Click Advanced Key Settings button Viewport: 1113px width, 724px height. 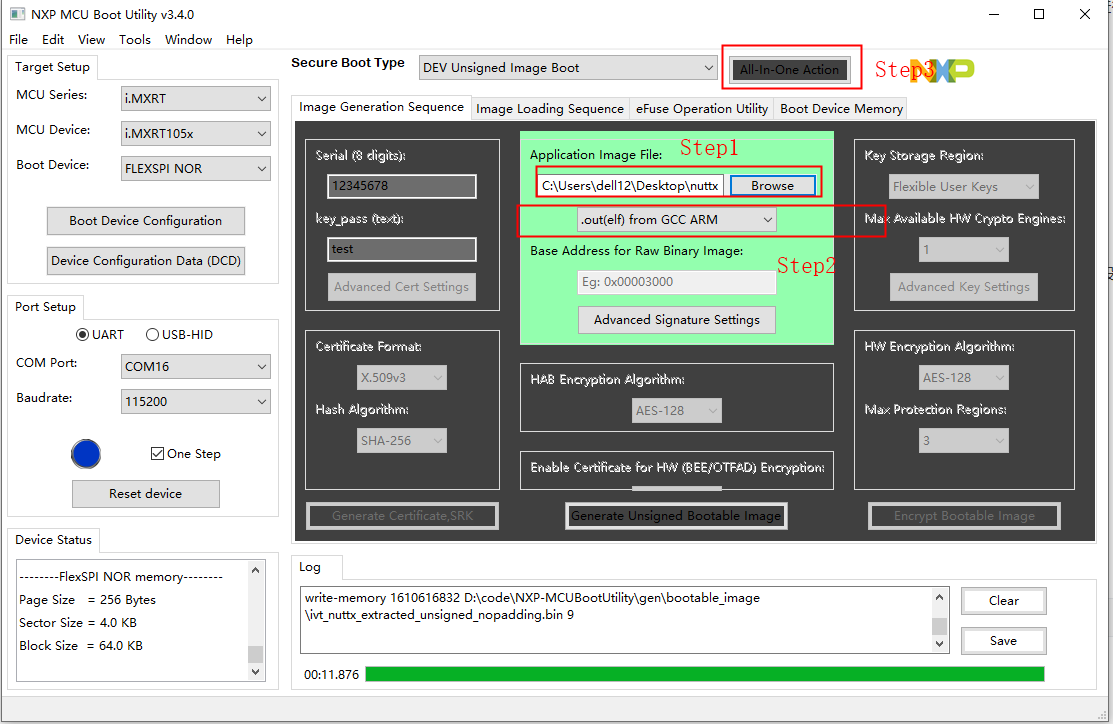(963, 287)
